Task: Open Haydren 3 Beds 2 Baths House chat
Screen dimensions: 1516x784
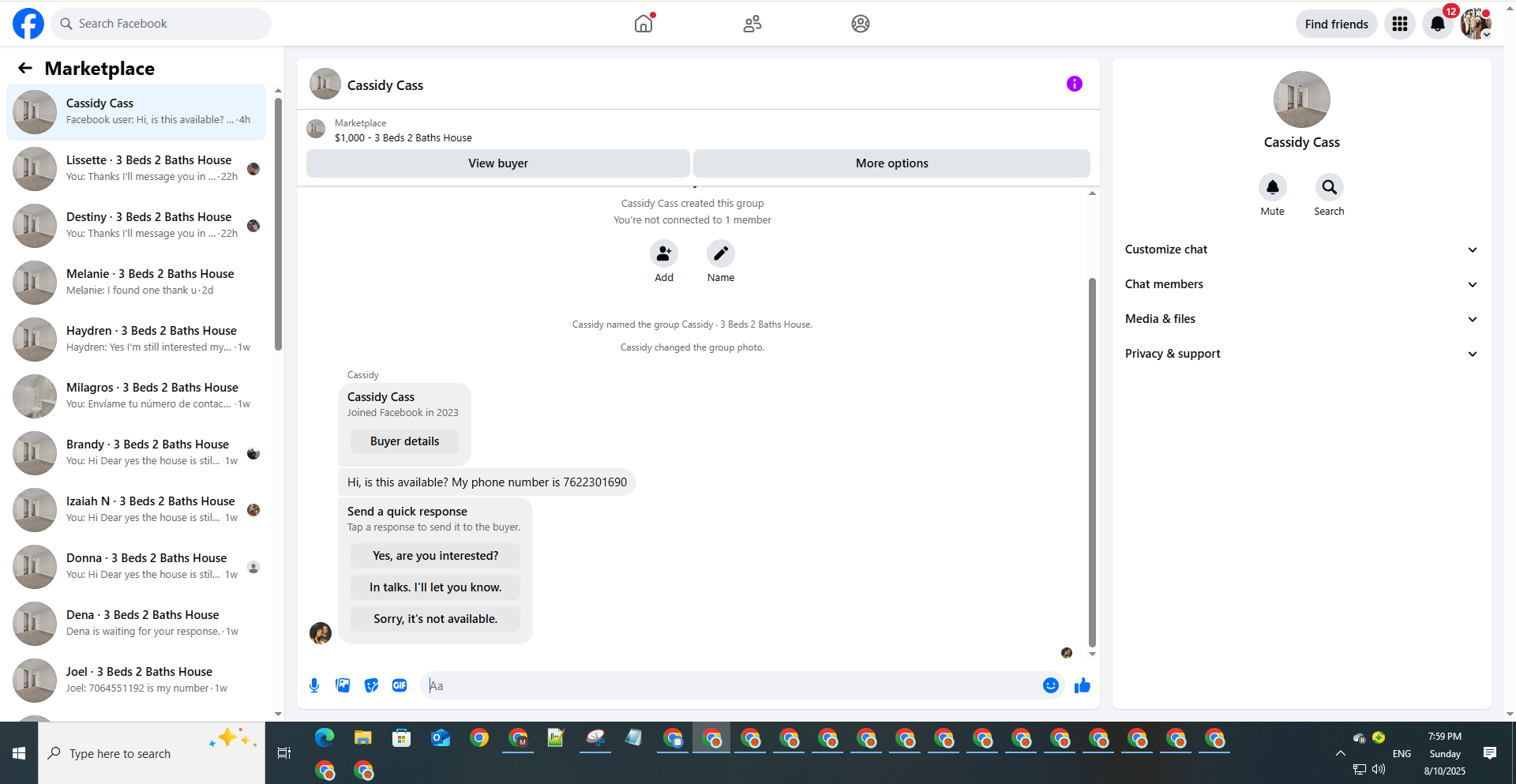Action: 136,339
